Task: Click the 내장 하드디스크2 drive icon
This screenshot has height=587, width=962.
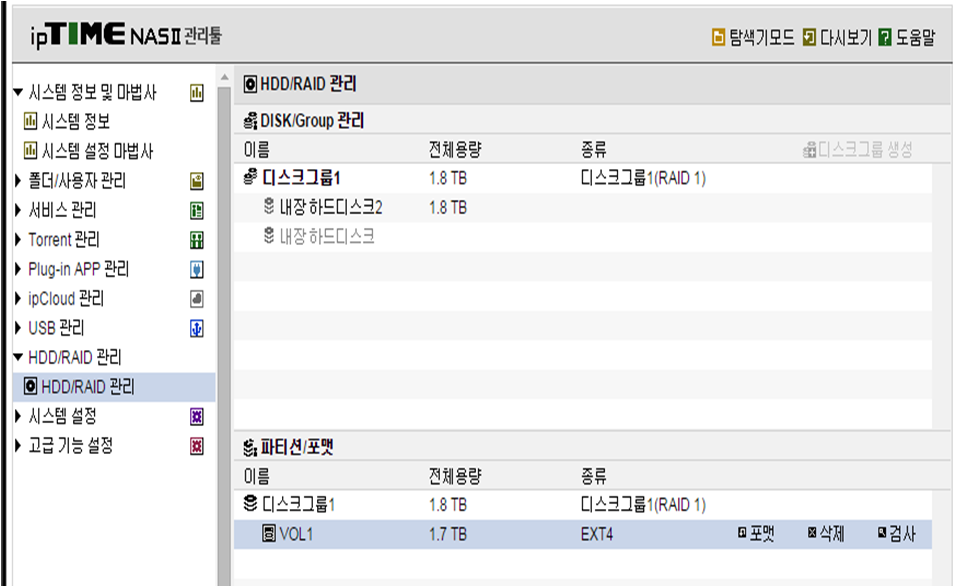Action: point(269,206)
